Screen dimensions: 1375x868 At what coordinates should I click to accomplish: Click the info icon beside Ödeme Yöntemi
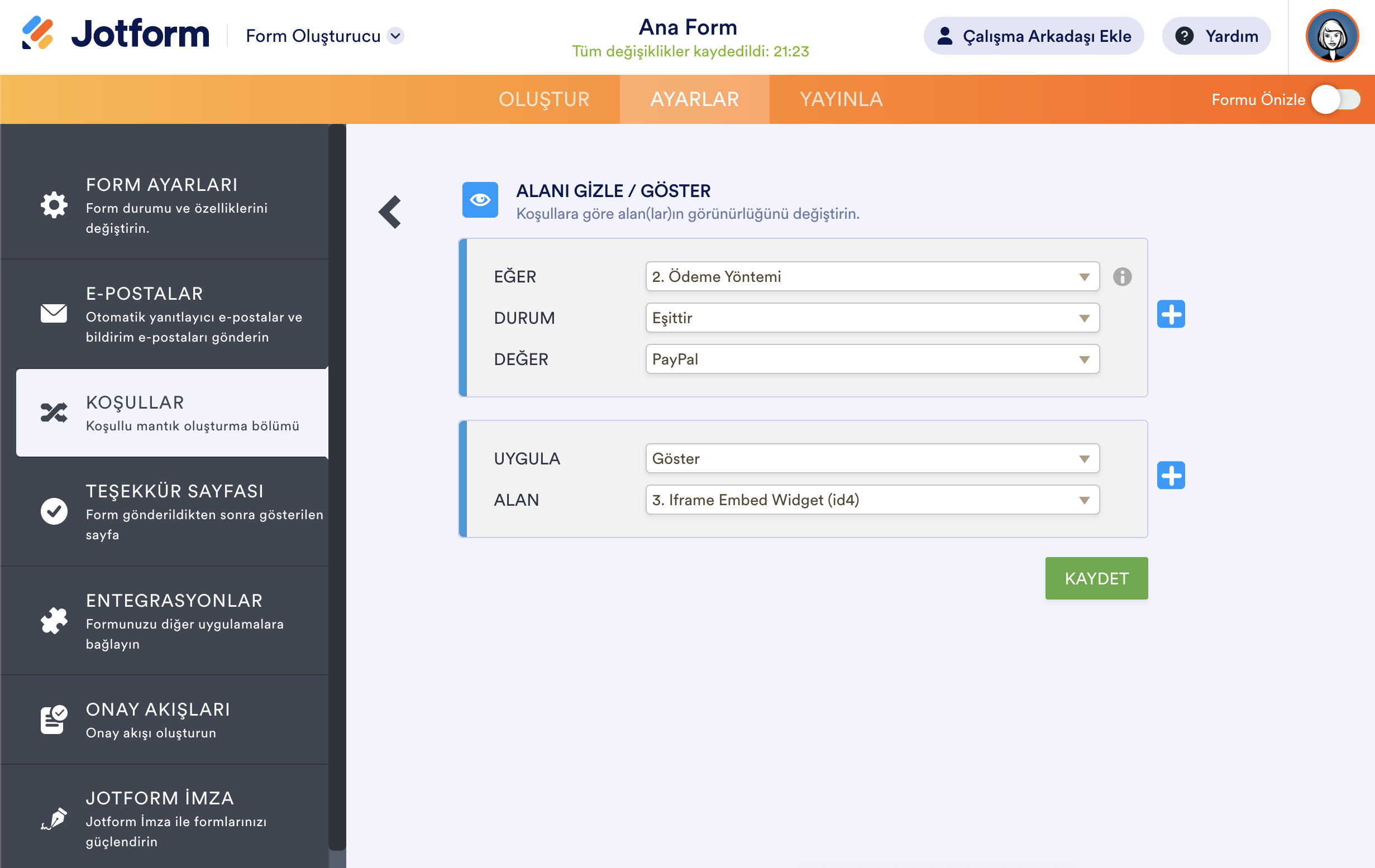pyautogui.click(x=1121, y=277)
